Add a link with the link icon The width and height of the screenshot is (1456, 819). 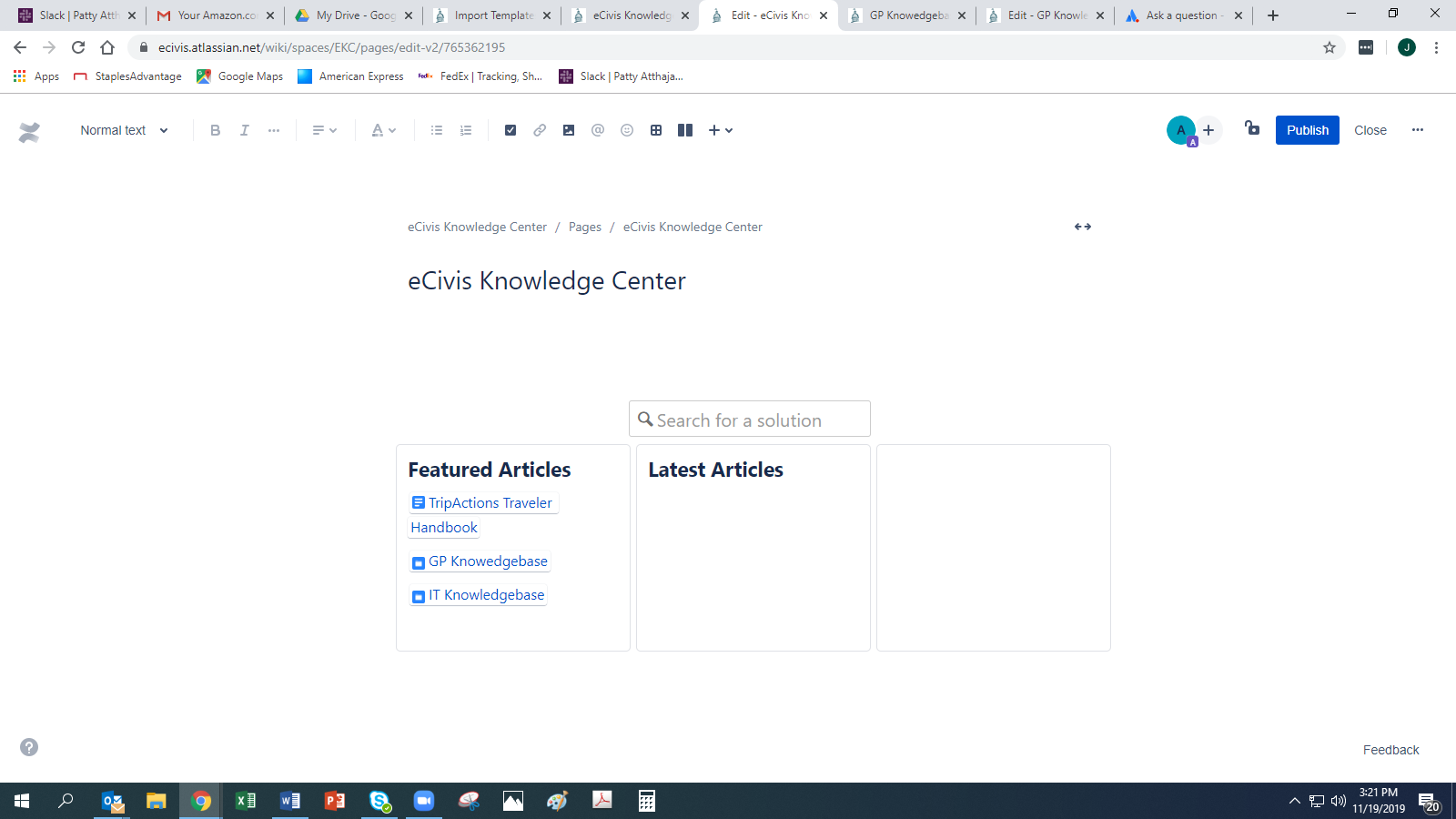540,130
